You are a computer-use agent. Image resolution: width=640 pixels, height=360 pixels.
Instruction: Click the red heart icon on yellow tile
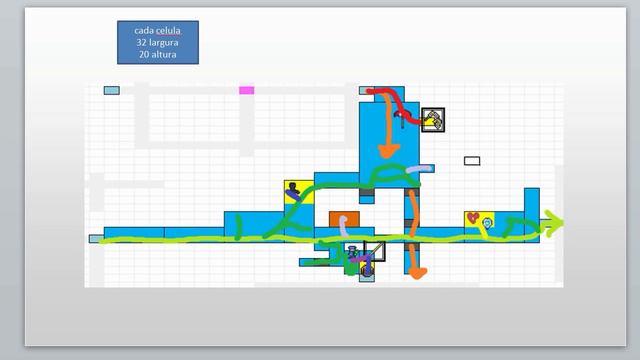click(x=473, y=218)
